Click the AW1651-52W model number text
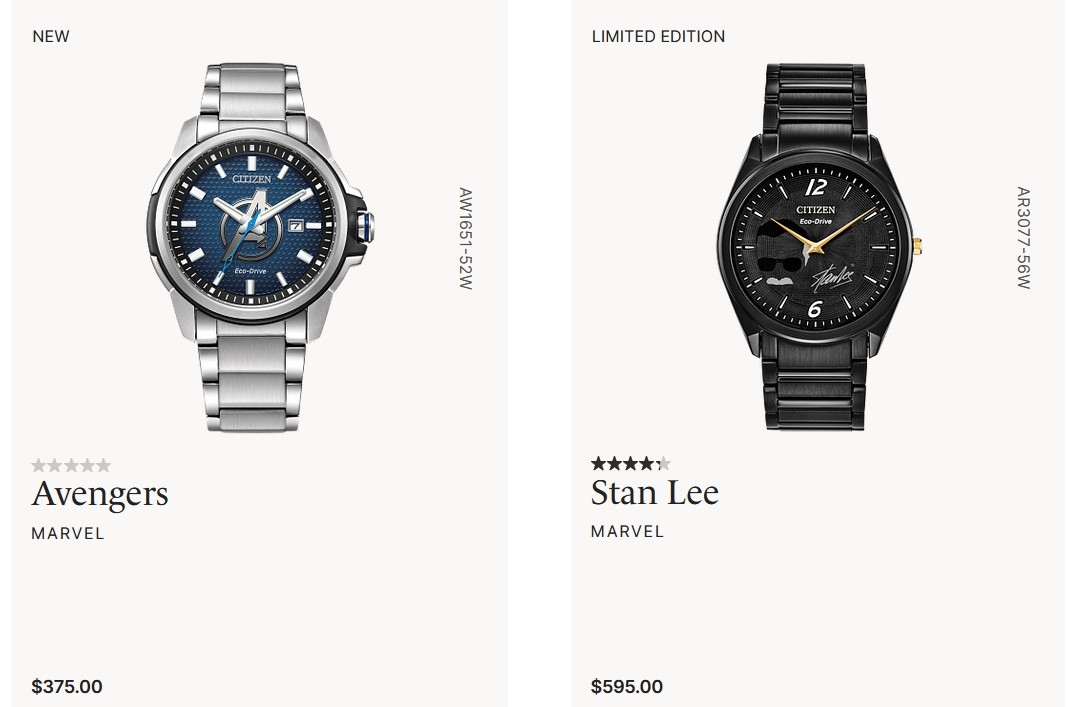This screenshot has height=707, width=1067. (x=465, y=239)
